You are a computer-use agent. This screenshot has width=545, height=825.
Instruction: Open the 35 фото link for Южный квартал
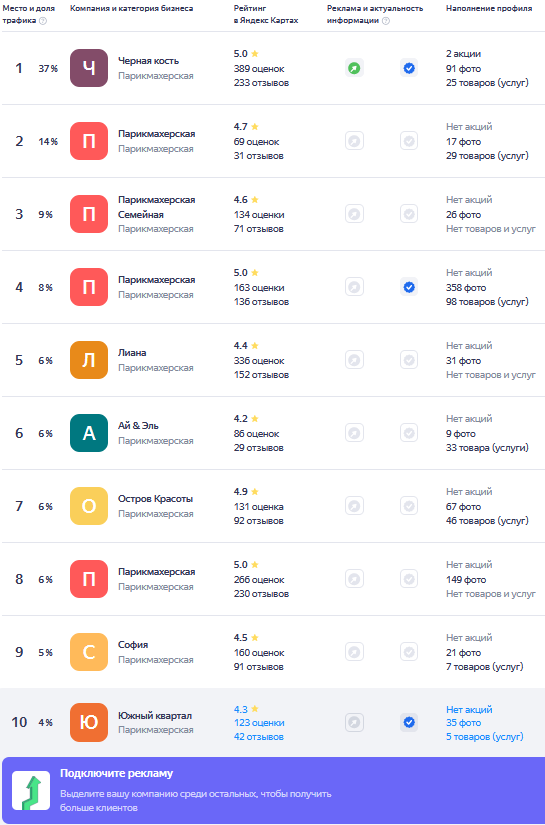[463, 723]
